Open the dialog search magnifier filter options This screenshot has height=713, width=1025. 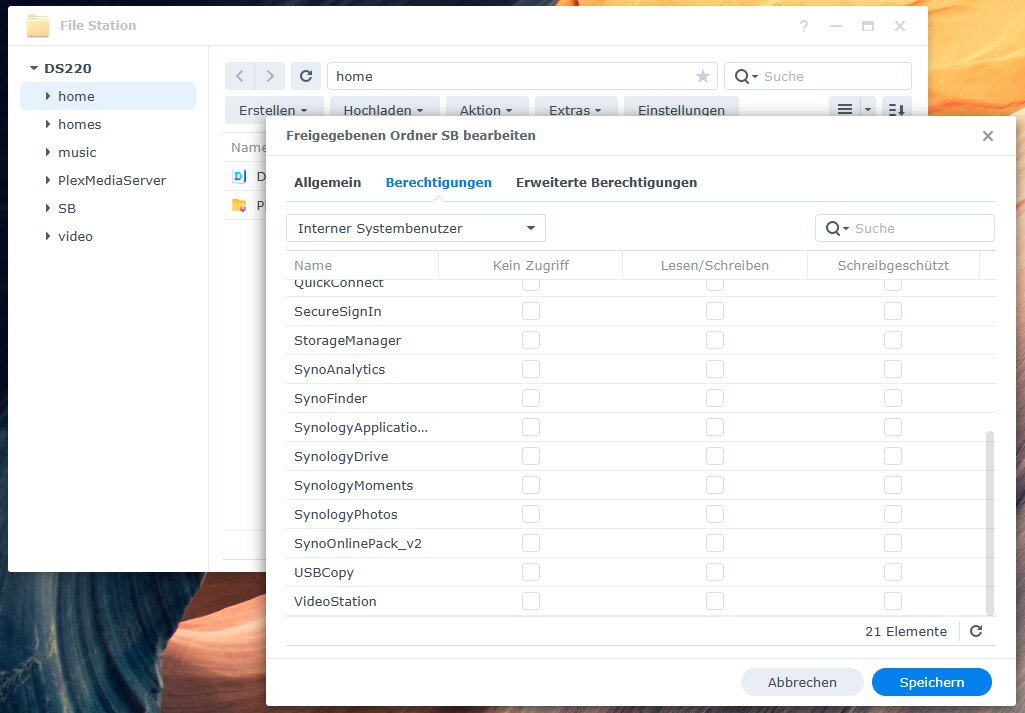pyautogui.click(x=837, y=228)
